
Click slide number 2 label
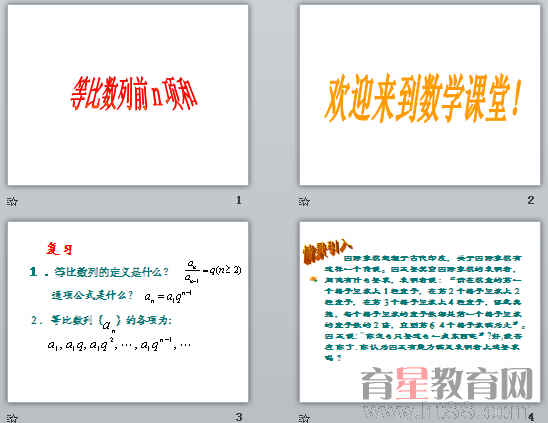click(531, 200)
